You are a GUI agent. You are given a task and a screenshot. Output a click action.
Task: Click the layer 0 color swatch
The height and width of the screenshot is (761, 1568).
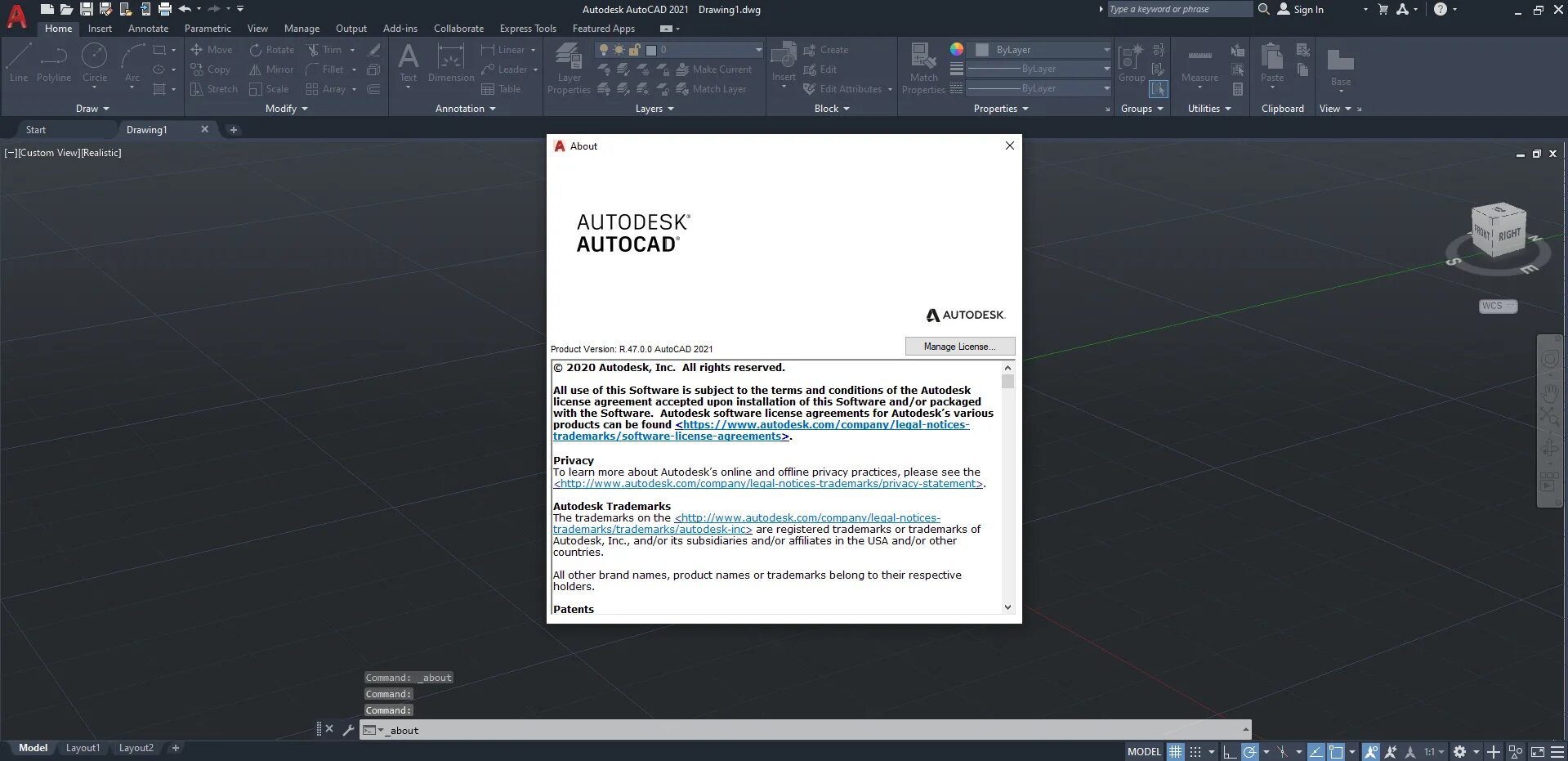pyautogui.click(x=651, y=50)
